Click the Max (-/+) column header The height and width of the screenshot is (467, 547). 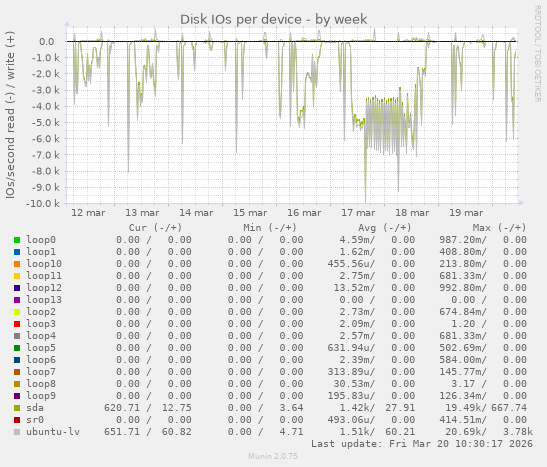[499, 228]
